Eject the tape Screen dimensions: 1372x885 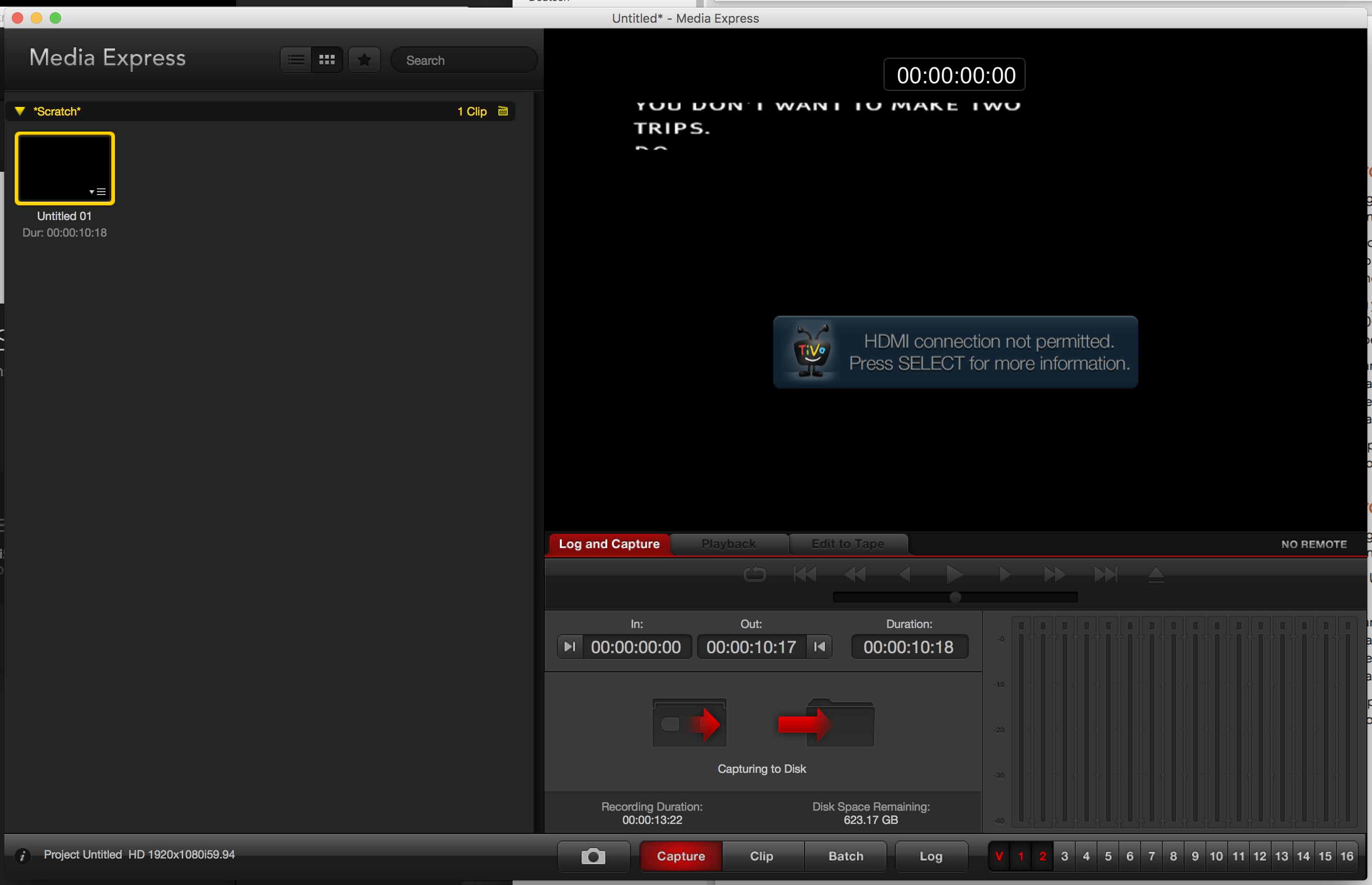tap(1156, 574)
